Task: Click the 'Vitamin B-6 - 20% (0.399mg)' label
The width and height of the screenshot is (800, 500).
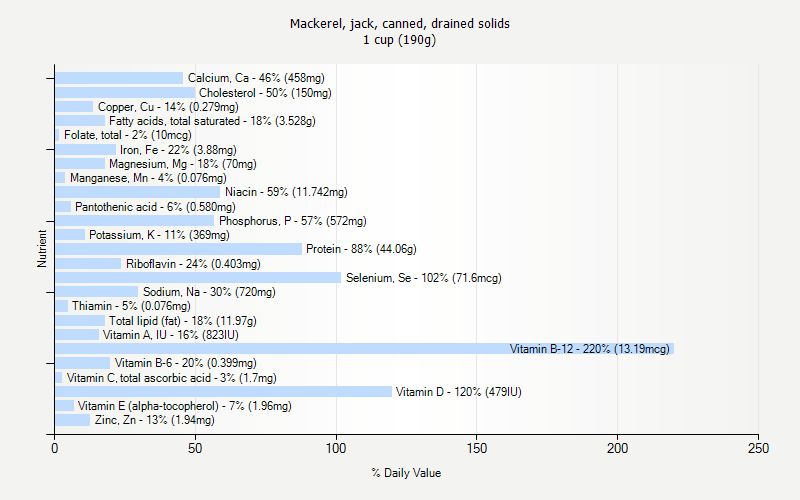Action: coord(186,363)
